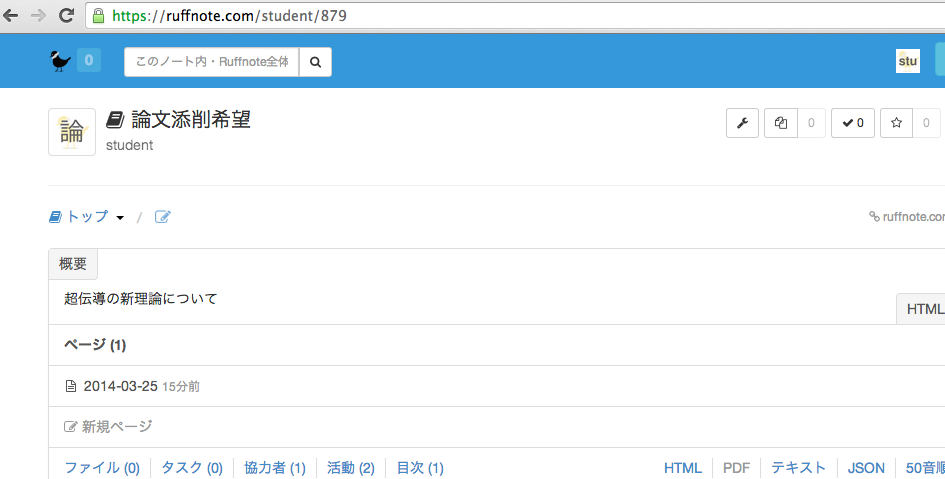Open the wrench settings button
This screenshot has width=945, height=479.
tap(742, 123)
